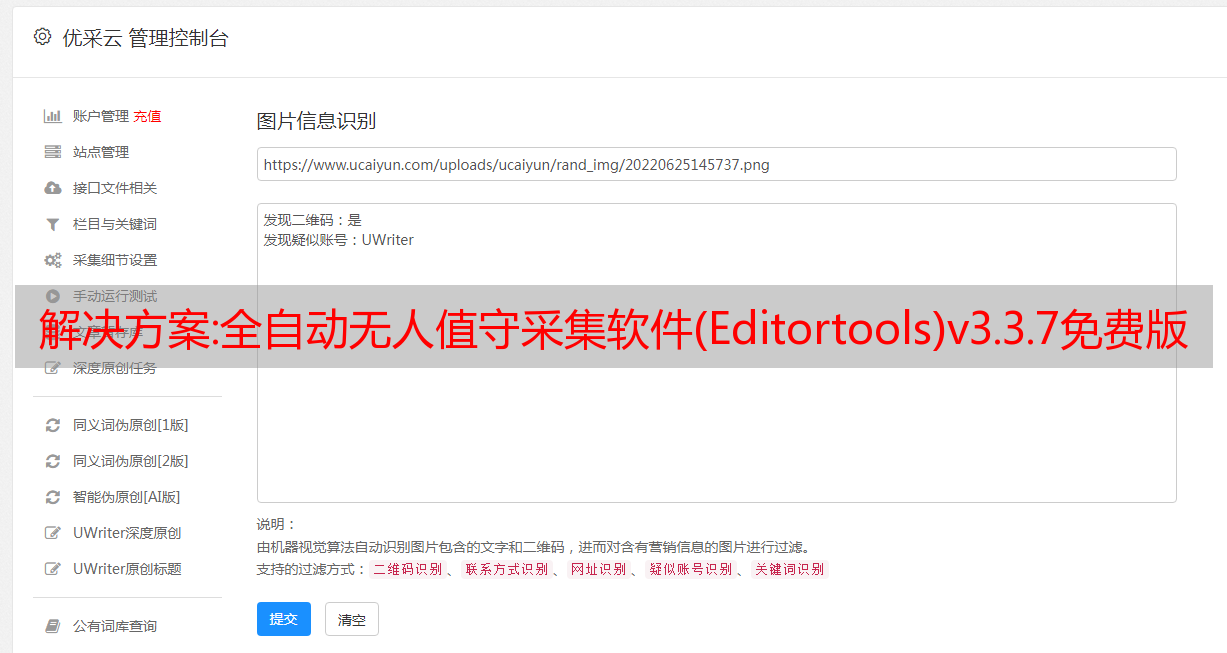The image size is (1227, 653).
Task: Click the 疑似账号识别 tag
Action: (690, 569)
